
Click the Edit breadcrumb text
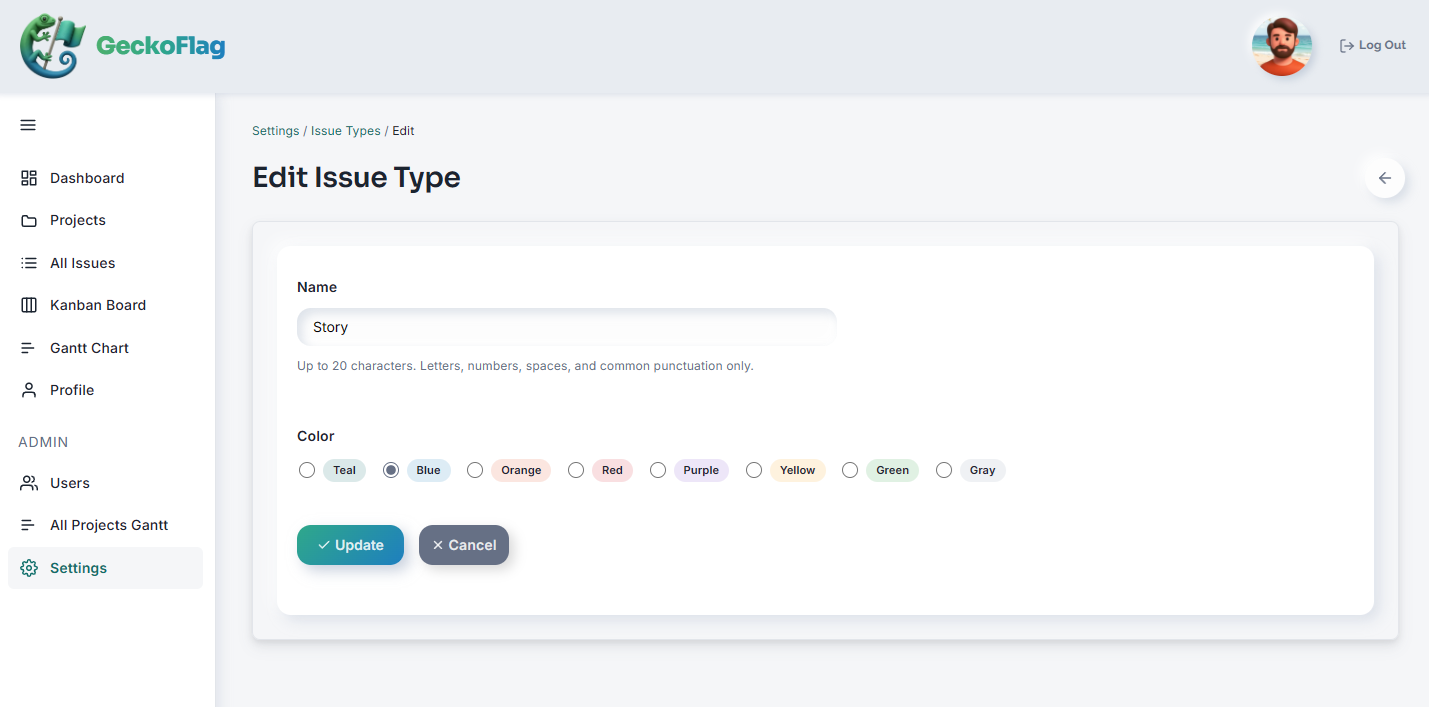coord(403,131)
